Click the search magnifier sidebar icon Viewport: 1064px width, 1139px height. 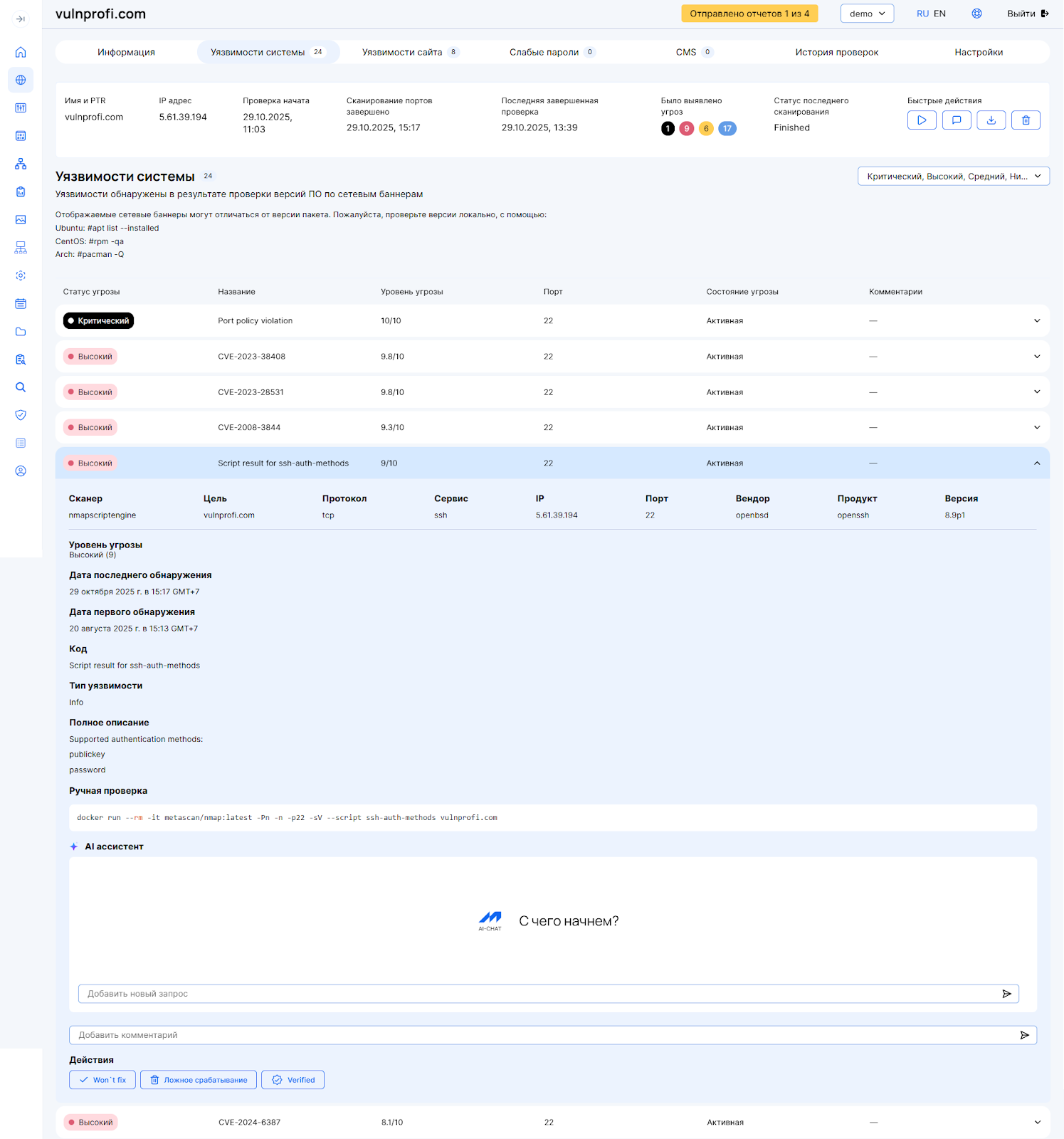[21, 387]
